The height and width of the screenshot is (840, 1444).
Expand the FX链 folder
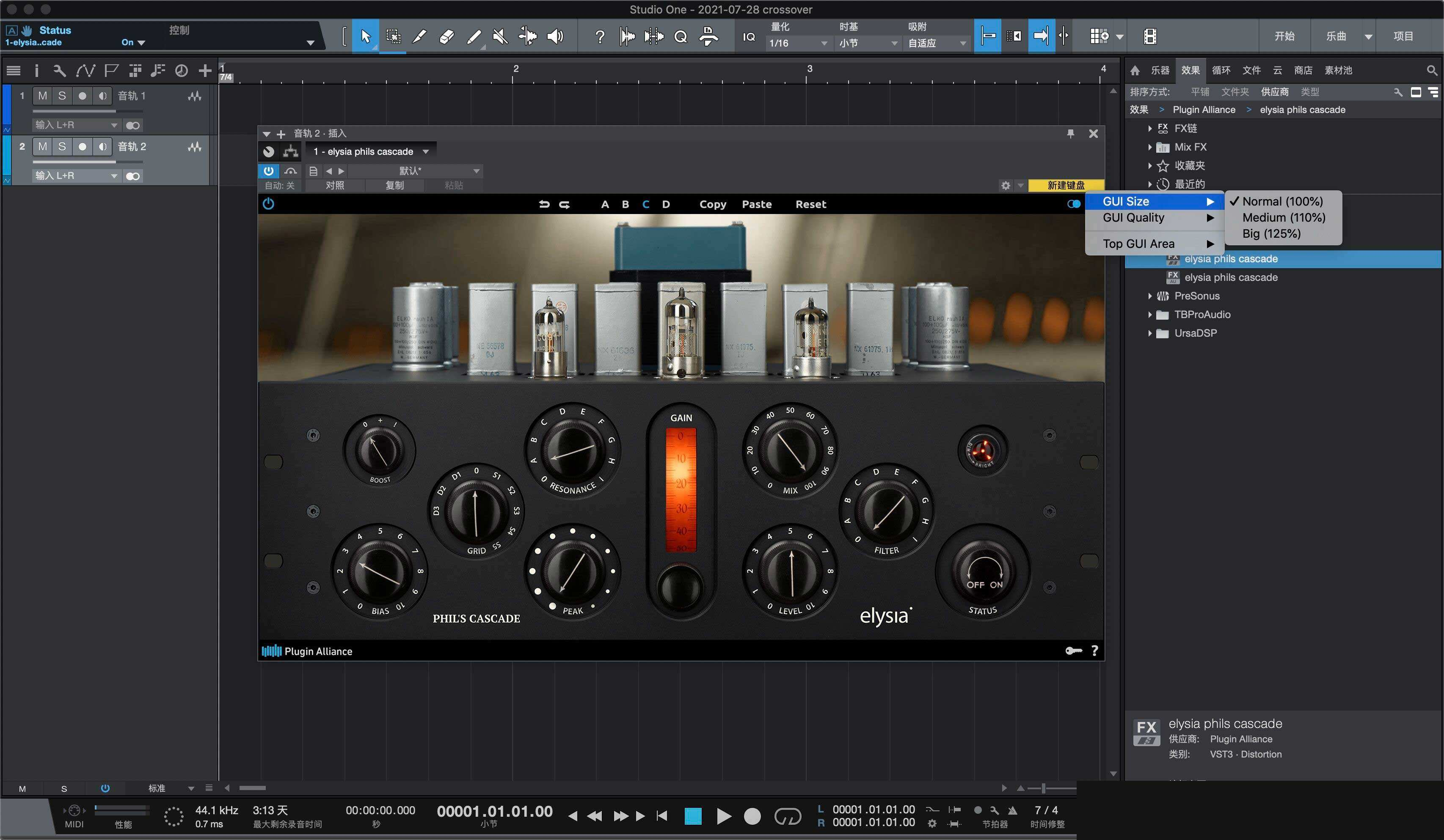pyautogui.click(x=1149, y=128)
